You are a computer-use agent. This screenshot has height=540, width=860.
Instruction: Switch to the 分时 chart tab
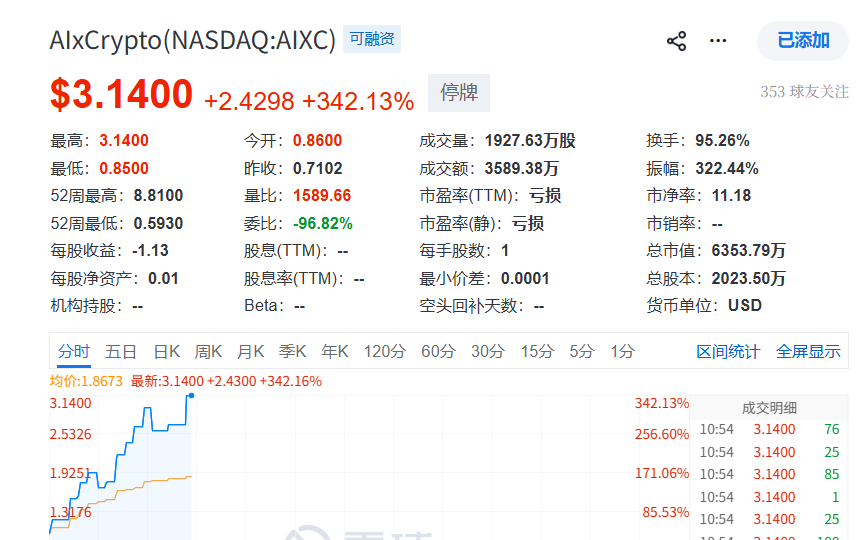coord(73,351)
